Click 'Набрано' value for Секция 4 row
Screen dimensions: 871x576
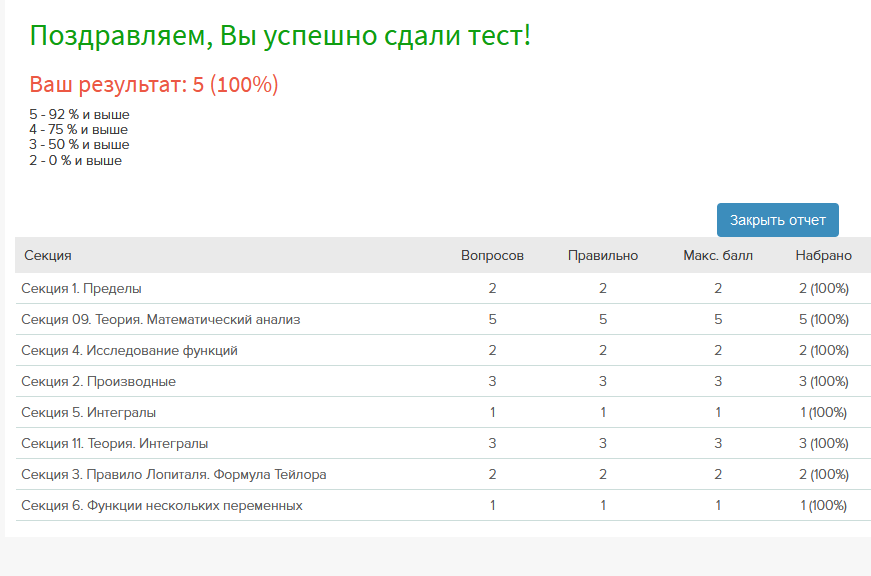click(824, 350)
